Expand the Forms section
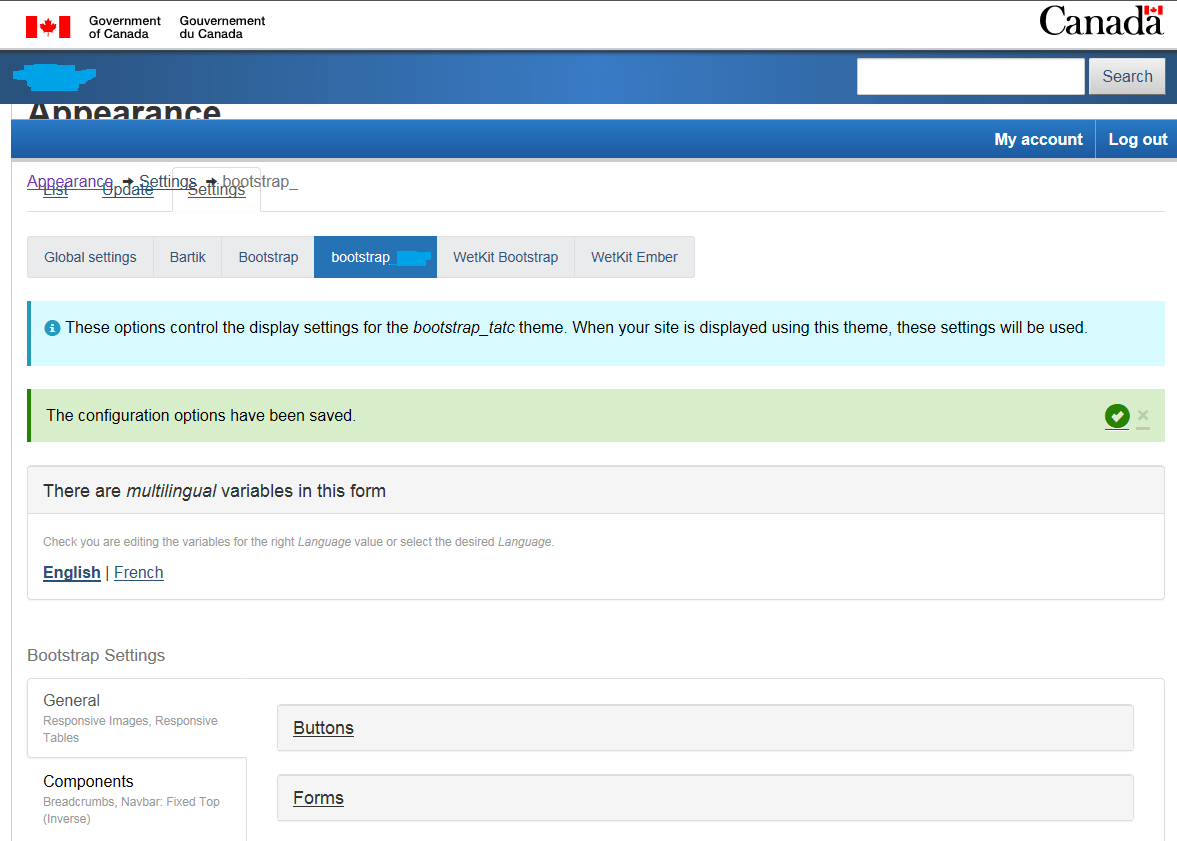Image resolution: width=1177 pixels, height=841 pixels. (x=318, y=798)
